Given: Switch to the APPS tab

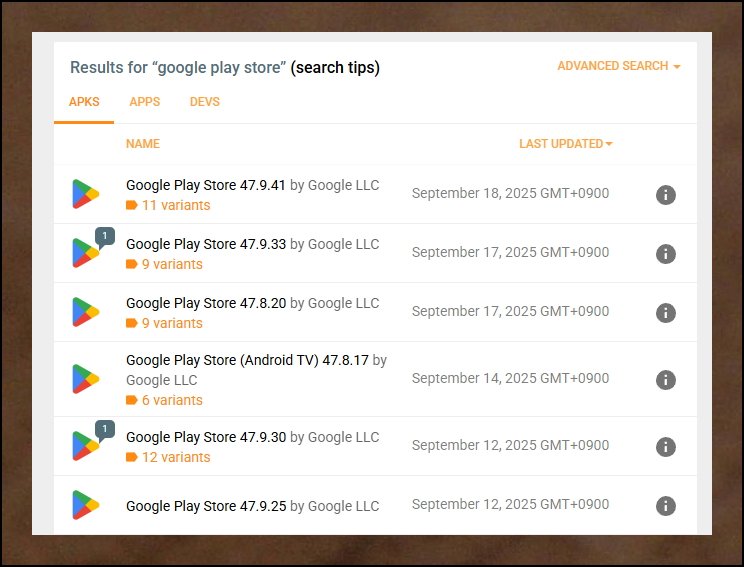Looking at the screenshot, I should [x=145, y=102].
